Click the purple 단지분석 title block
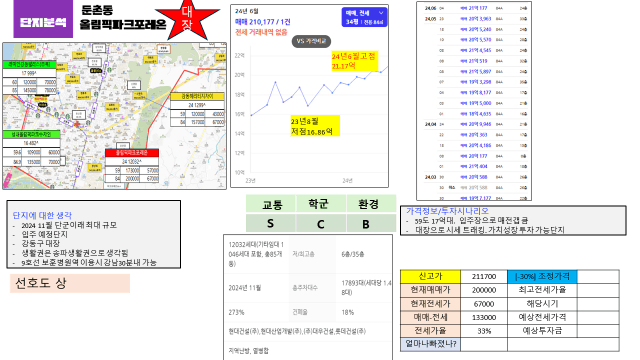Viewport: 640px width, 360px height. [43, 19]
